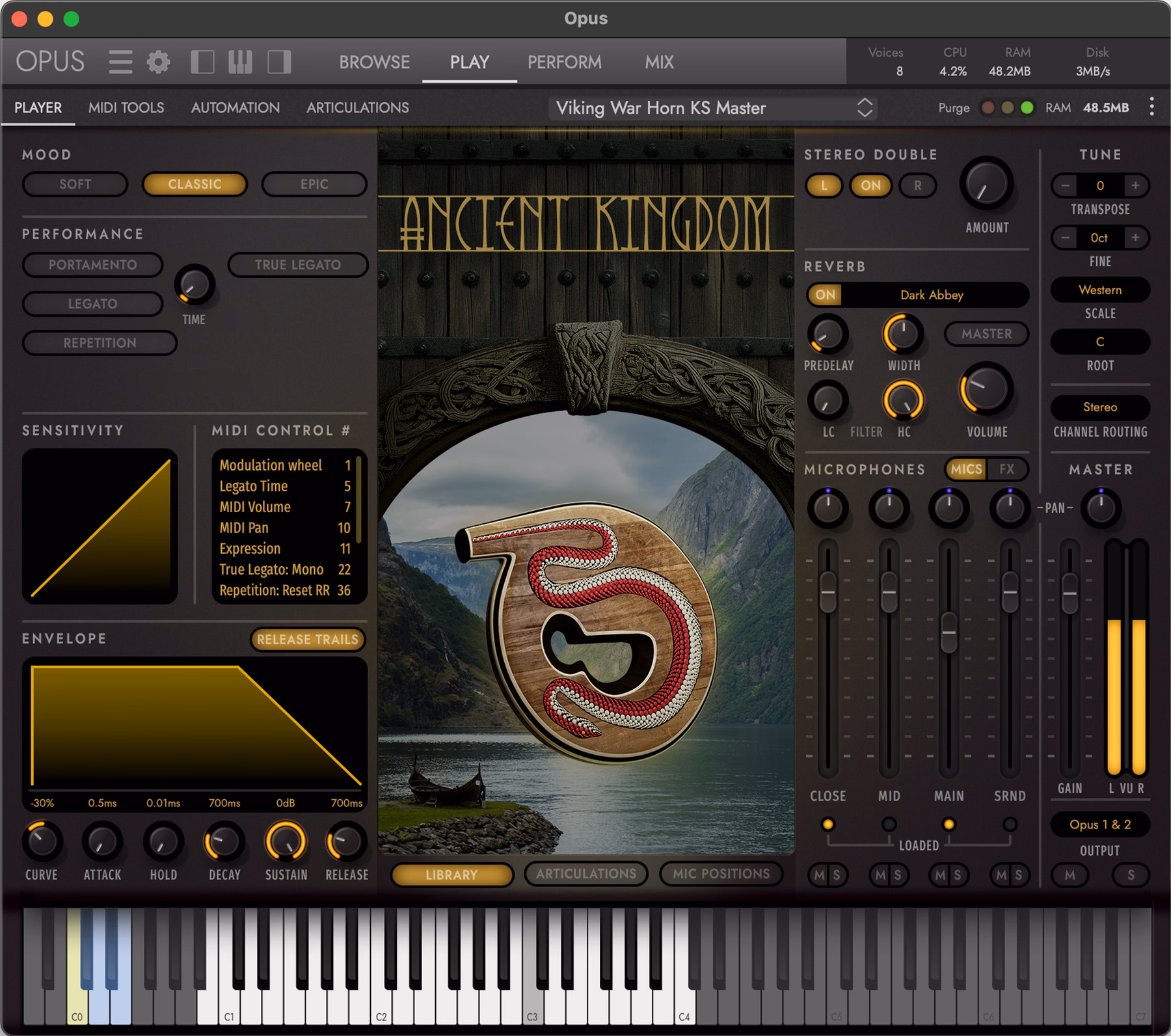
Task: Open the hamburger main menu icon
Action: 120,62
